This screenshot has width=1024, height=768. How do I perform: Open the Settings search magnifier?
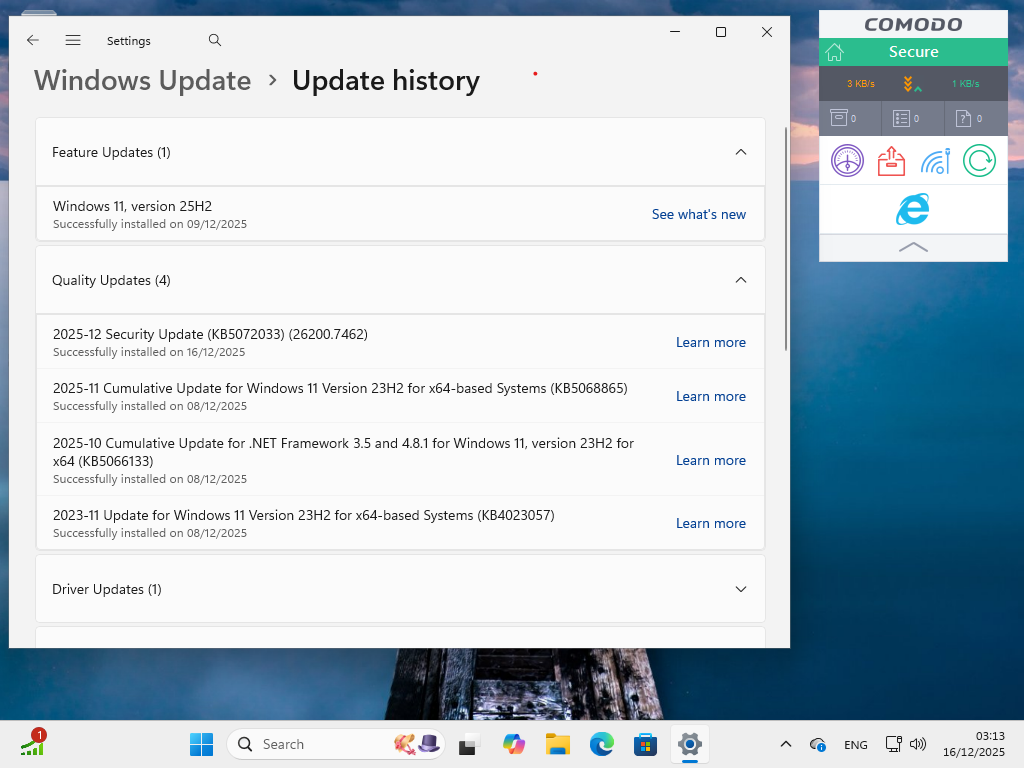point(215,40)
